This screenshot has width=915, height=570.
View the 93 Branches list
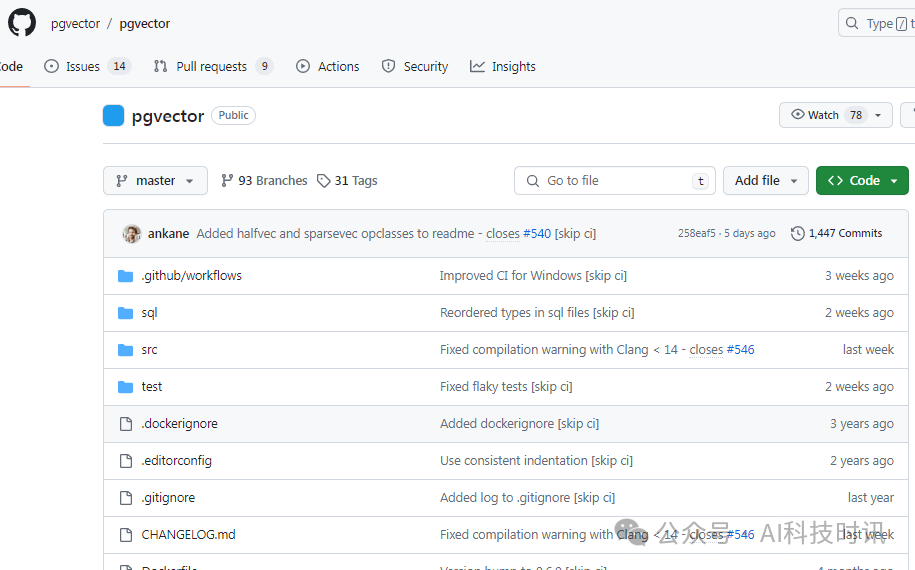(x=264, y=181)
